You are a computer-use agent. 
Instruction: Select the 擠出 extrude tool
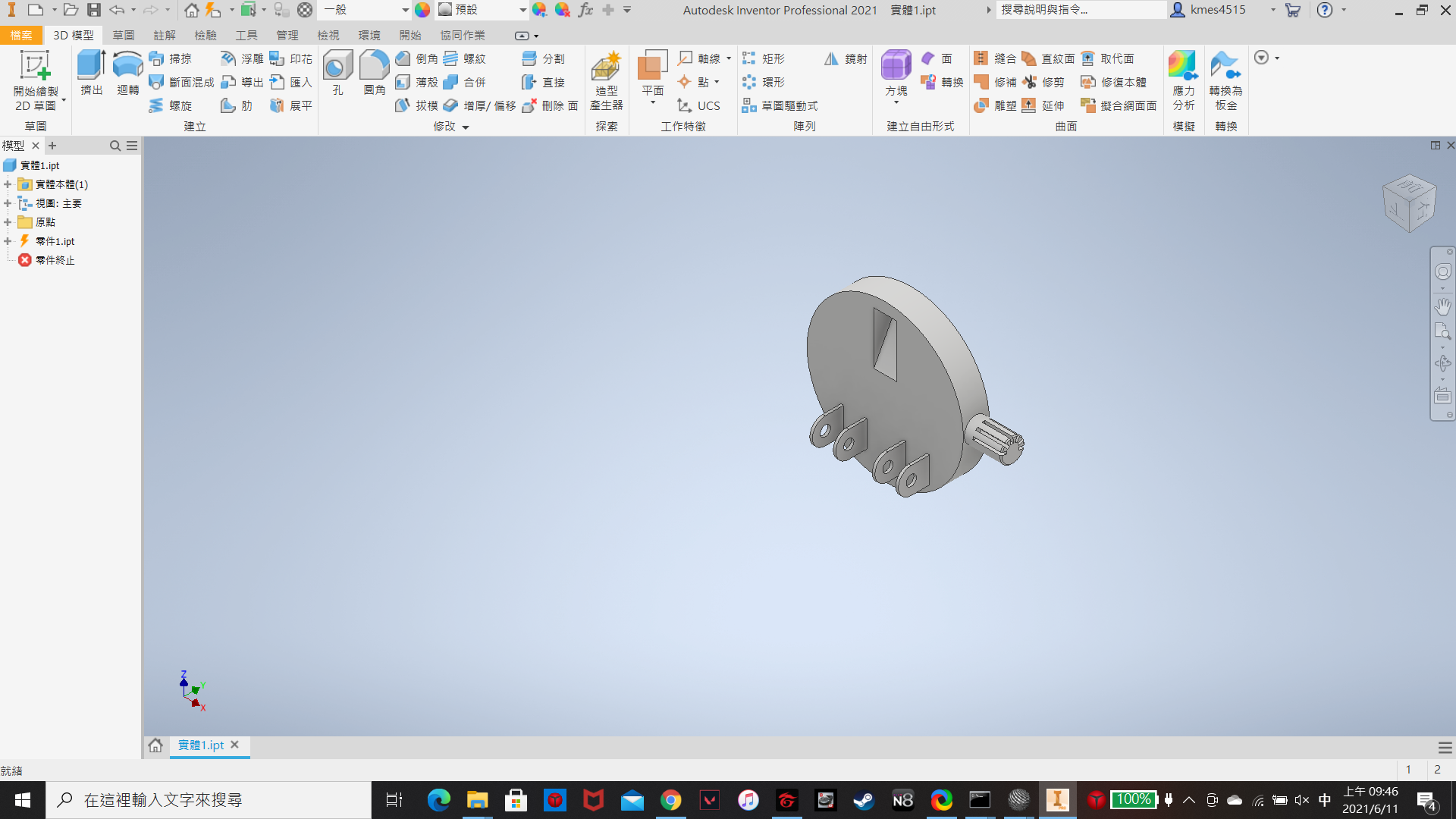tap(91, 73)
